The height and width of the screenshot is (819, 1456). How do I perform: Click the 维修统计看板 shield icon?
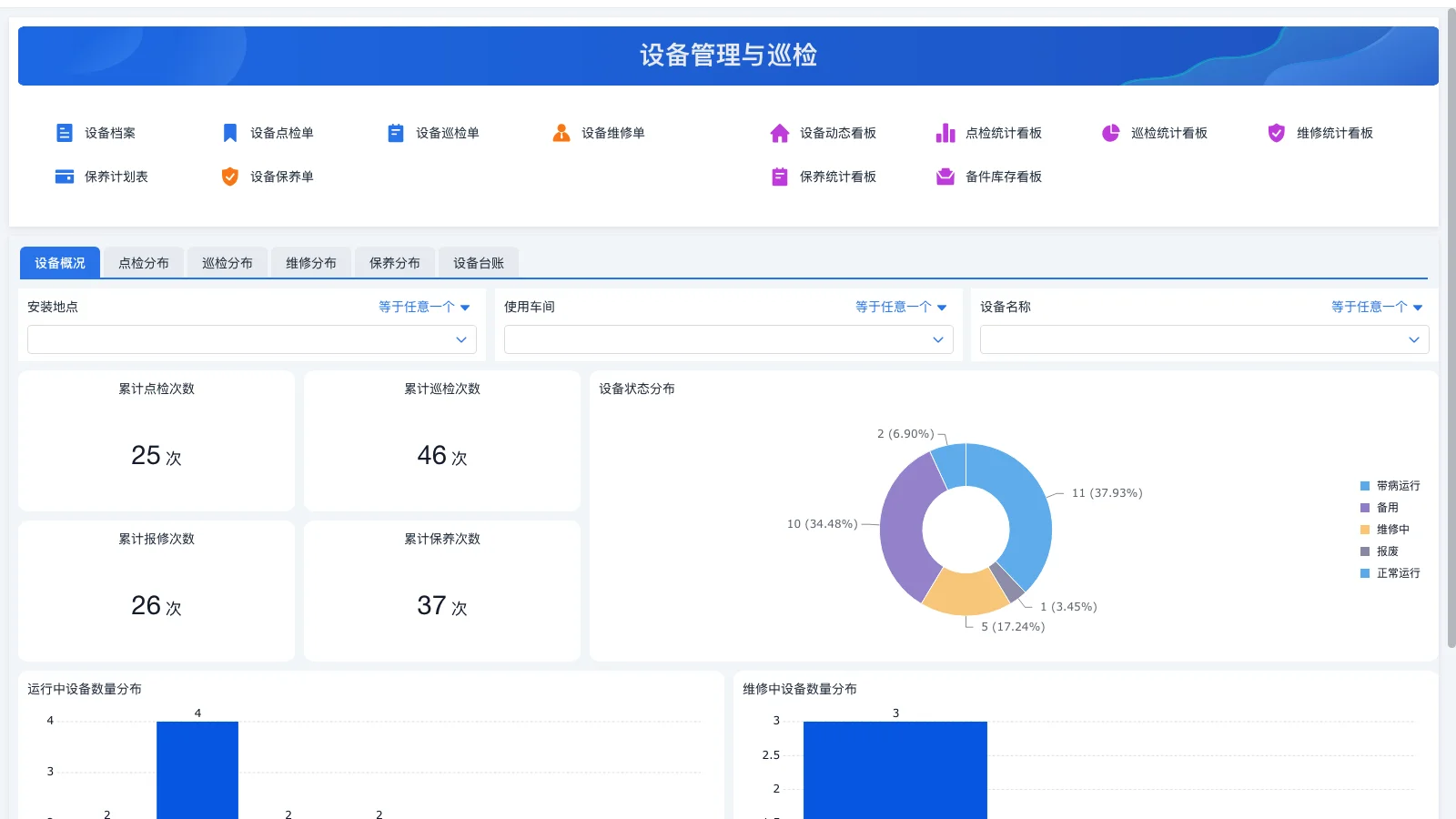tap(1277, 133)
